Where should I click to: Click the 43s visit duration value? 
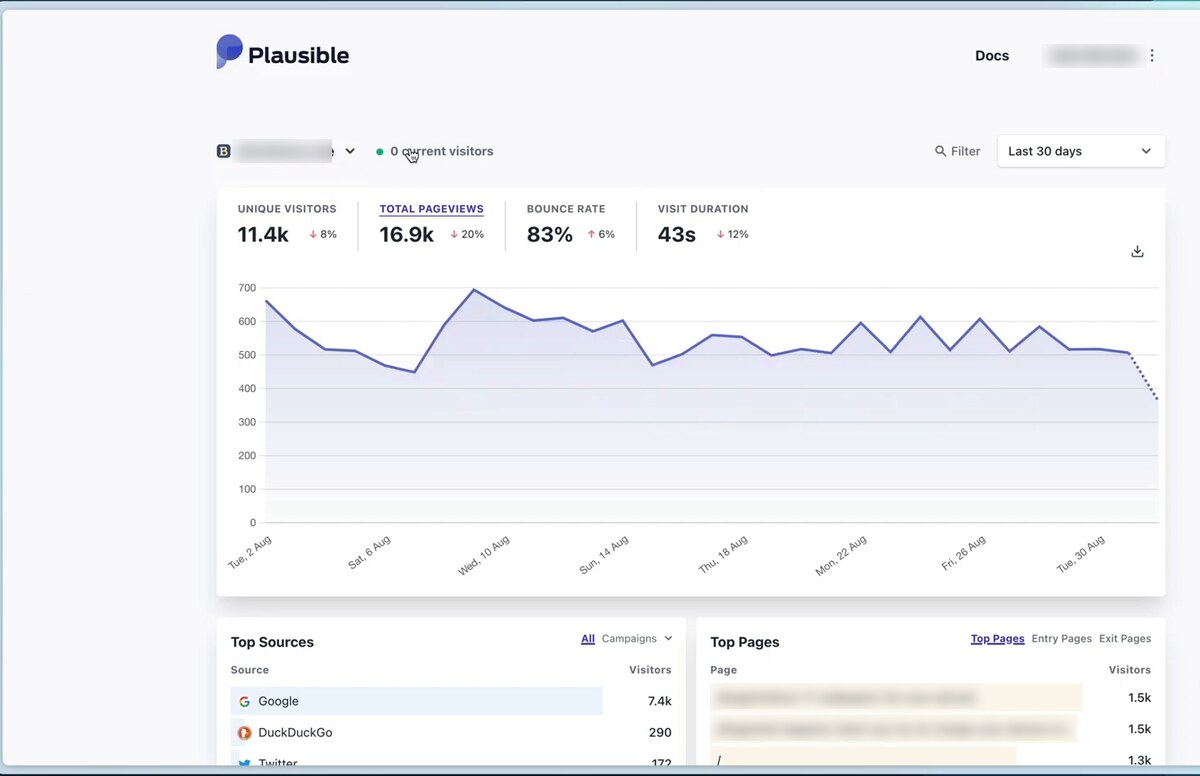pos(677,235)
